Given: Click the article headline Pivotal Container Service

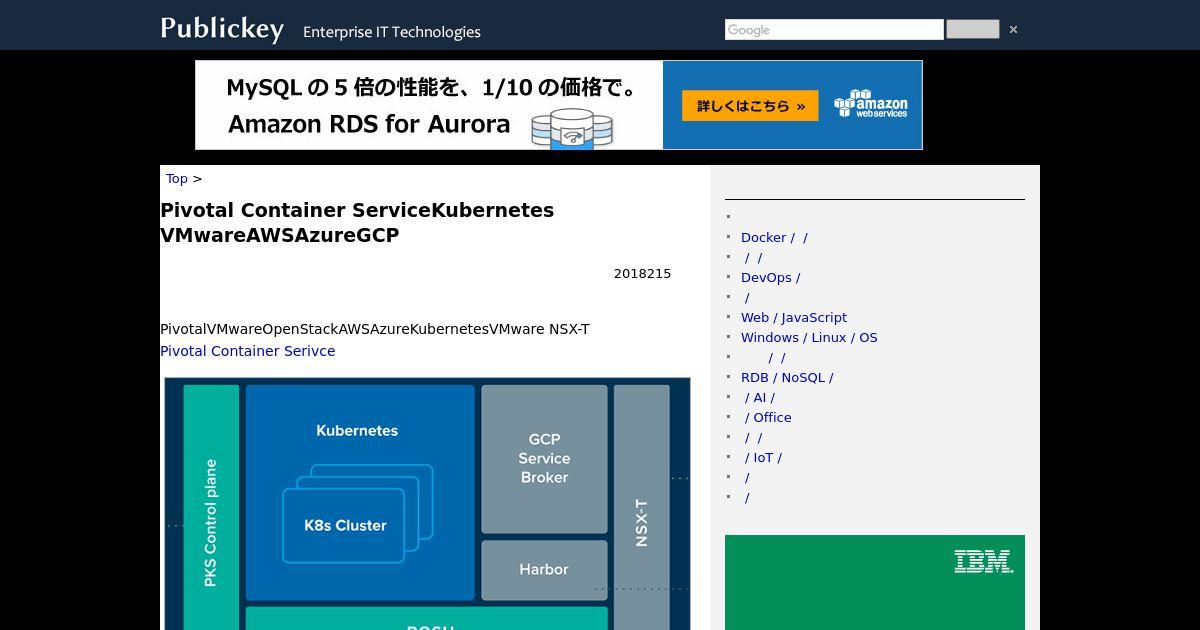Looking at the screenshot, I should pos(357,222).
